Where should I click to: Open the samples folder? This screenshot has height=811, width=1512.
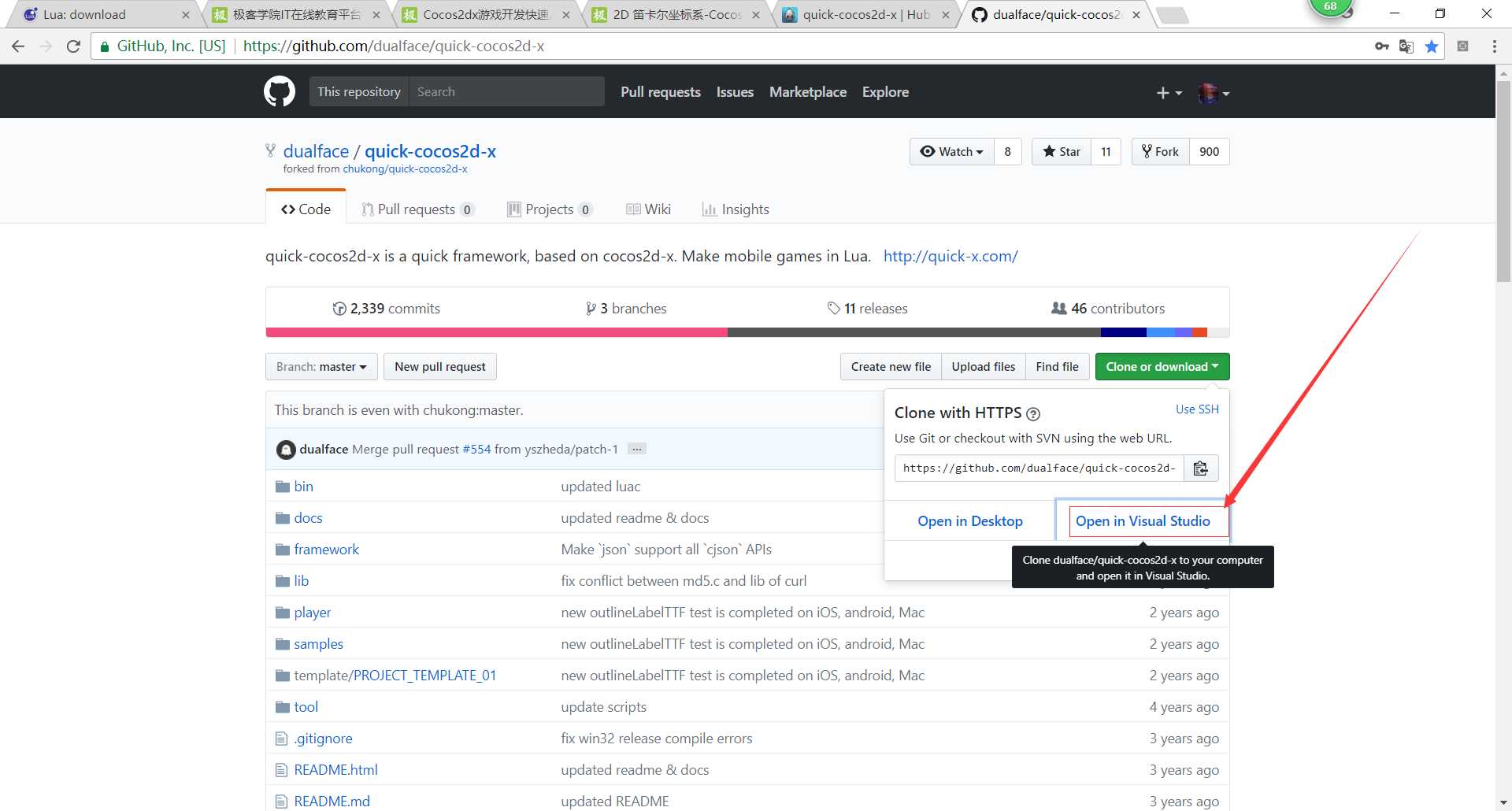[x=318, y=644]
